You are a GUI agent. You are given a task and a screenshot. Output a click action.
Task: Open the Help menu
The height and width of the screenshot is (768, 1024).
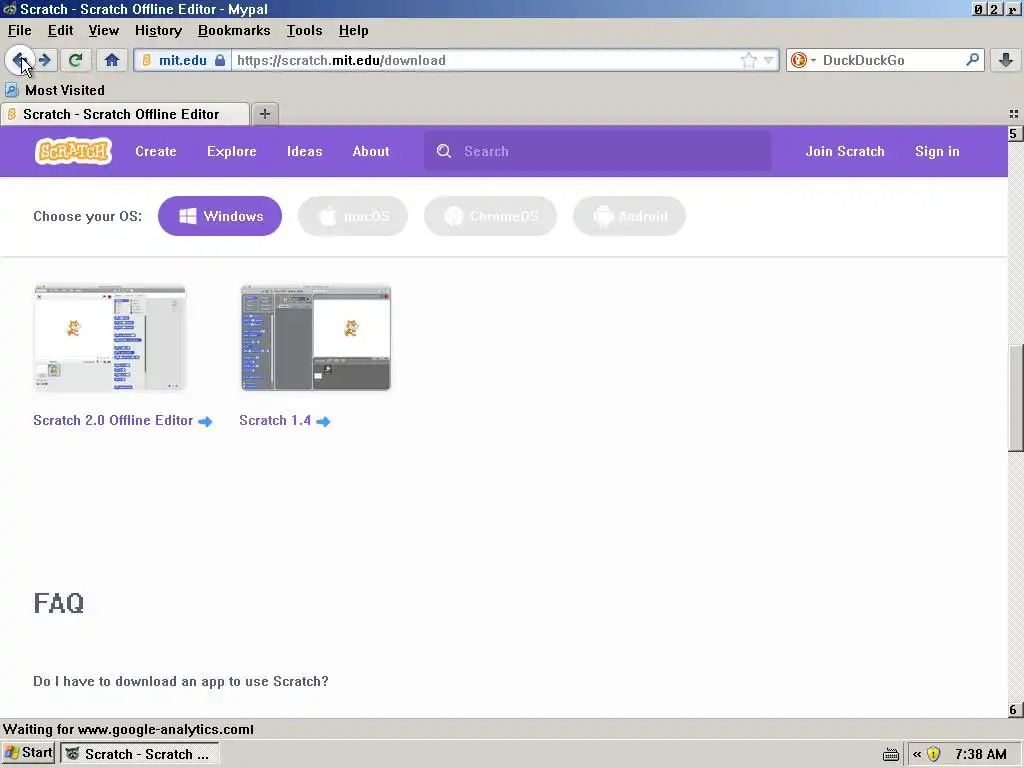point(353,30)
